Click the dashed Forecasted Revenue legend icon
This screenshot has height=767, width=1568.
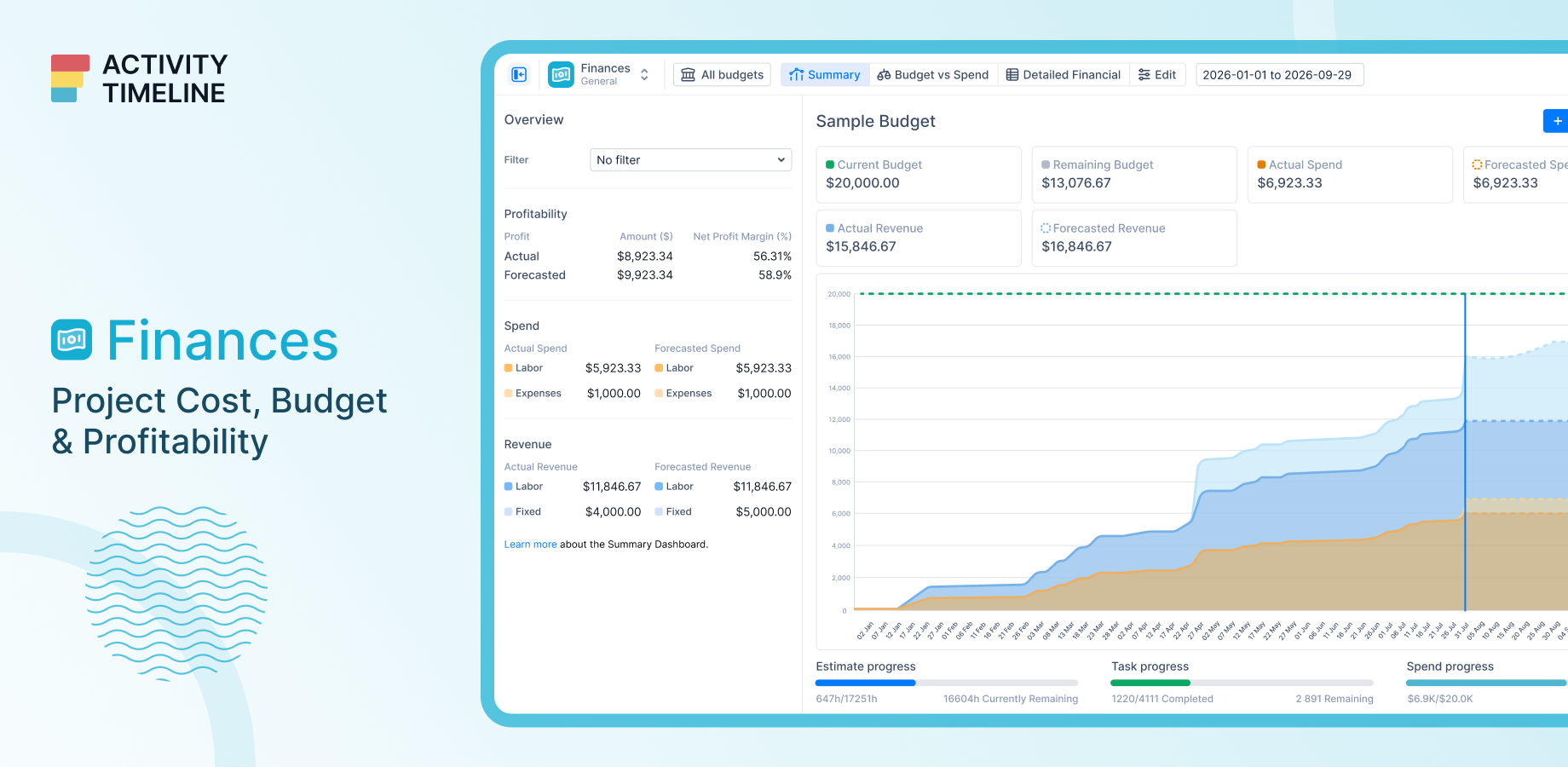tap(1046, 228)
